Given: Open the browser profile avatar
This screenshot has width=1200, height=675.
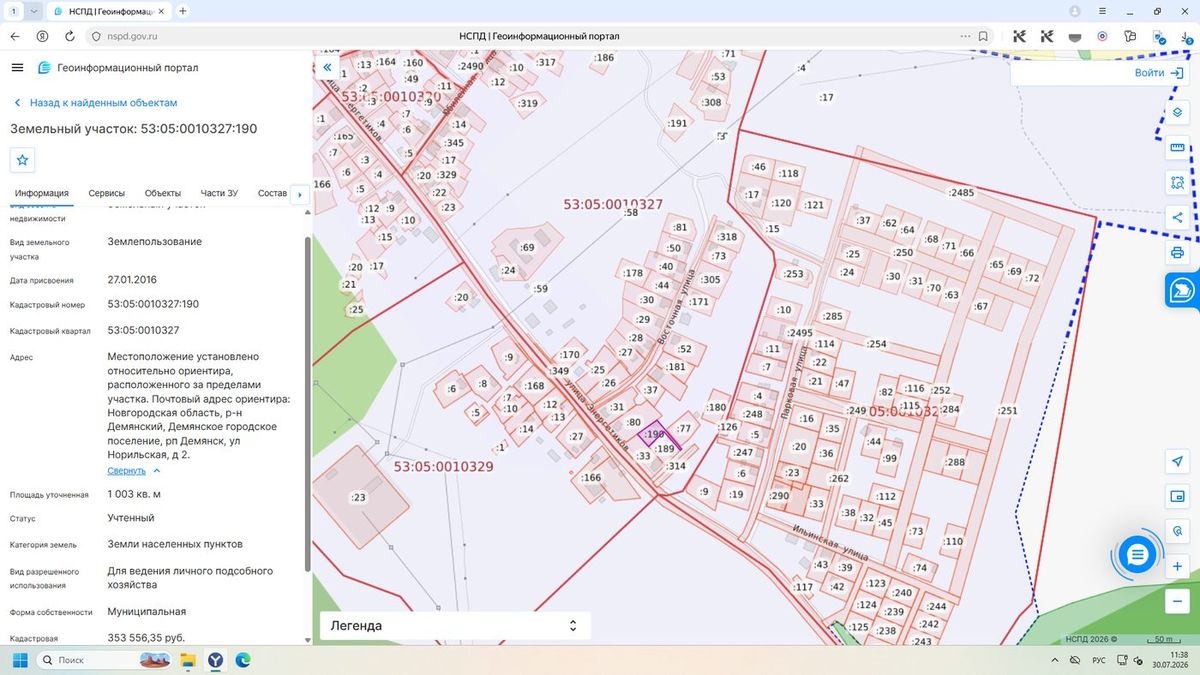Looking at the screenshot, I should pyautogui.click(x=1075, y=11).
